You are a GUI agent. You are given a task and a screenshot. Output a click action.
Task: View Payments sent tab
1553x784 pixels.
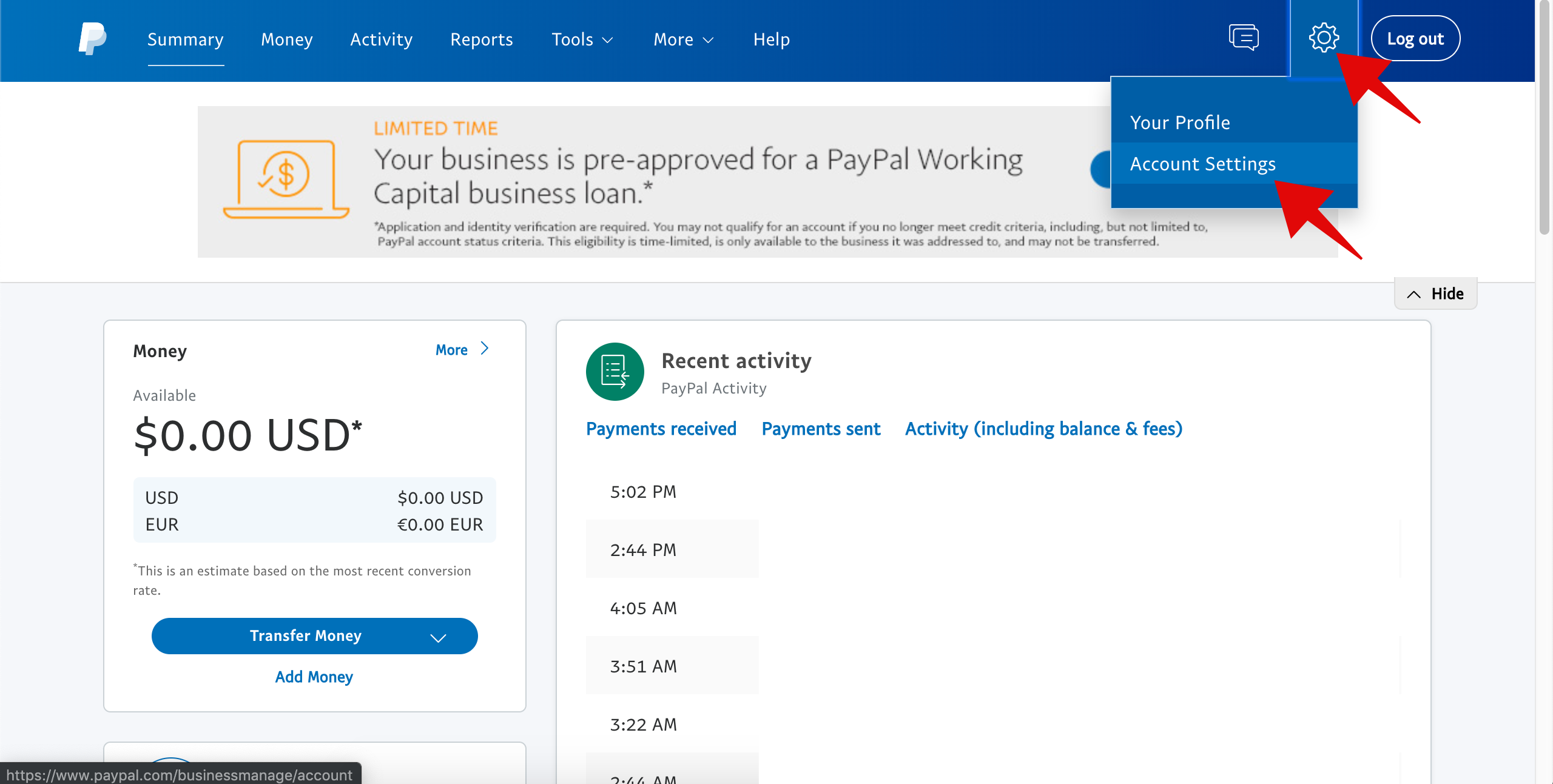point(821,429)
